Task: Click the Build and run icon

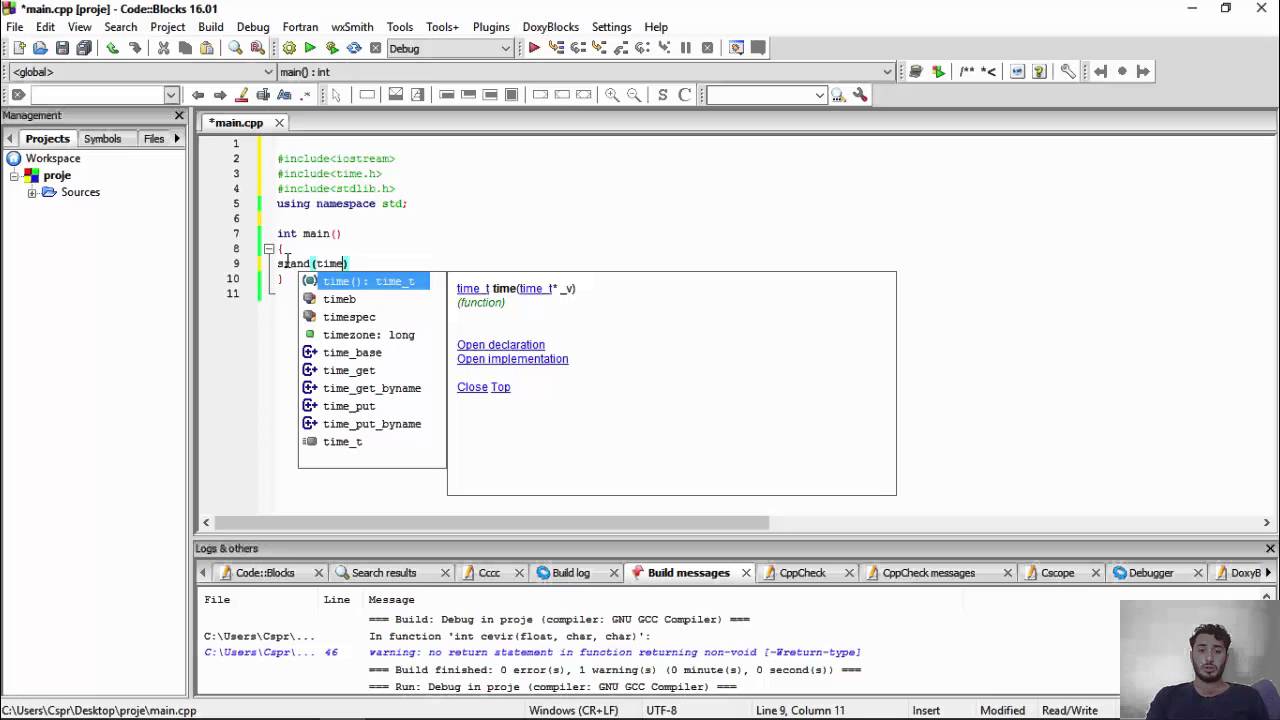Action: 332,48
